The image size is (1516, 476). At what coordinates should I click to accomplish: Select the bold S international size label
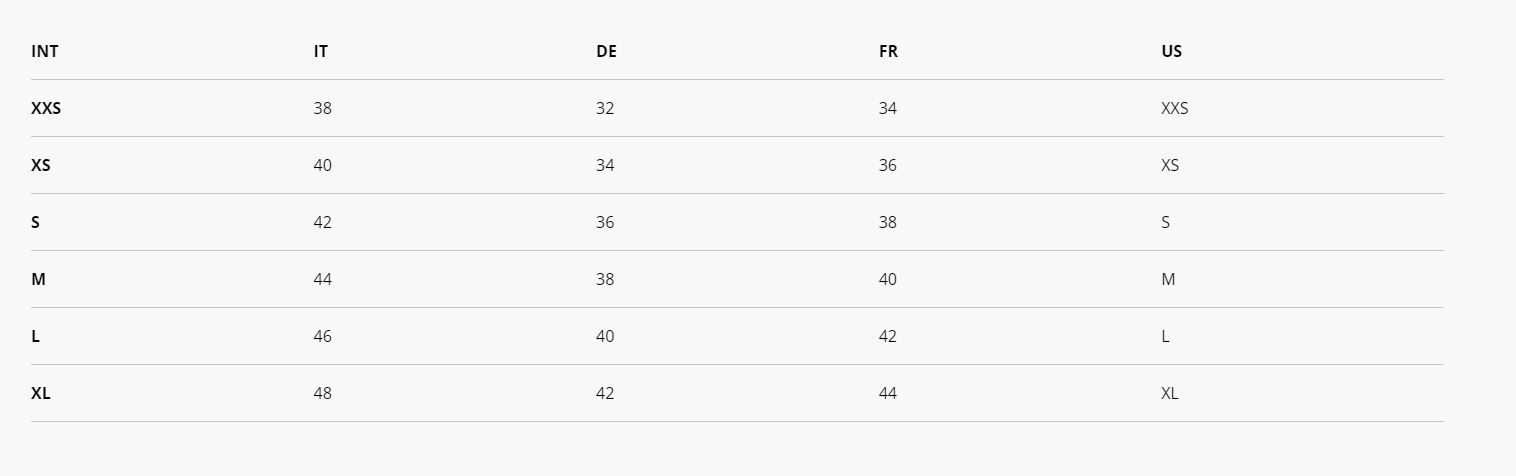tap(35, 222)
